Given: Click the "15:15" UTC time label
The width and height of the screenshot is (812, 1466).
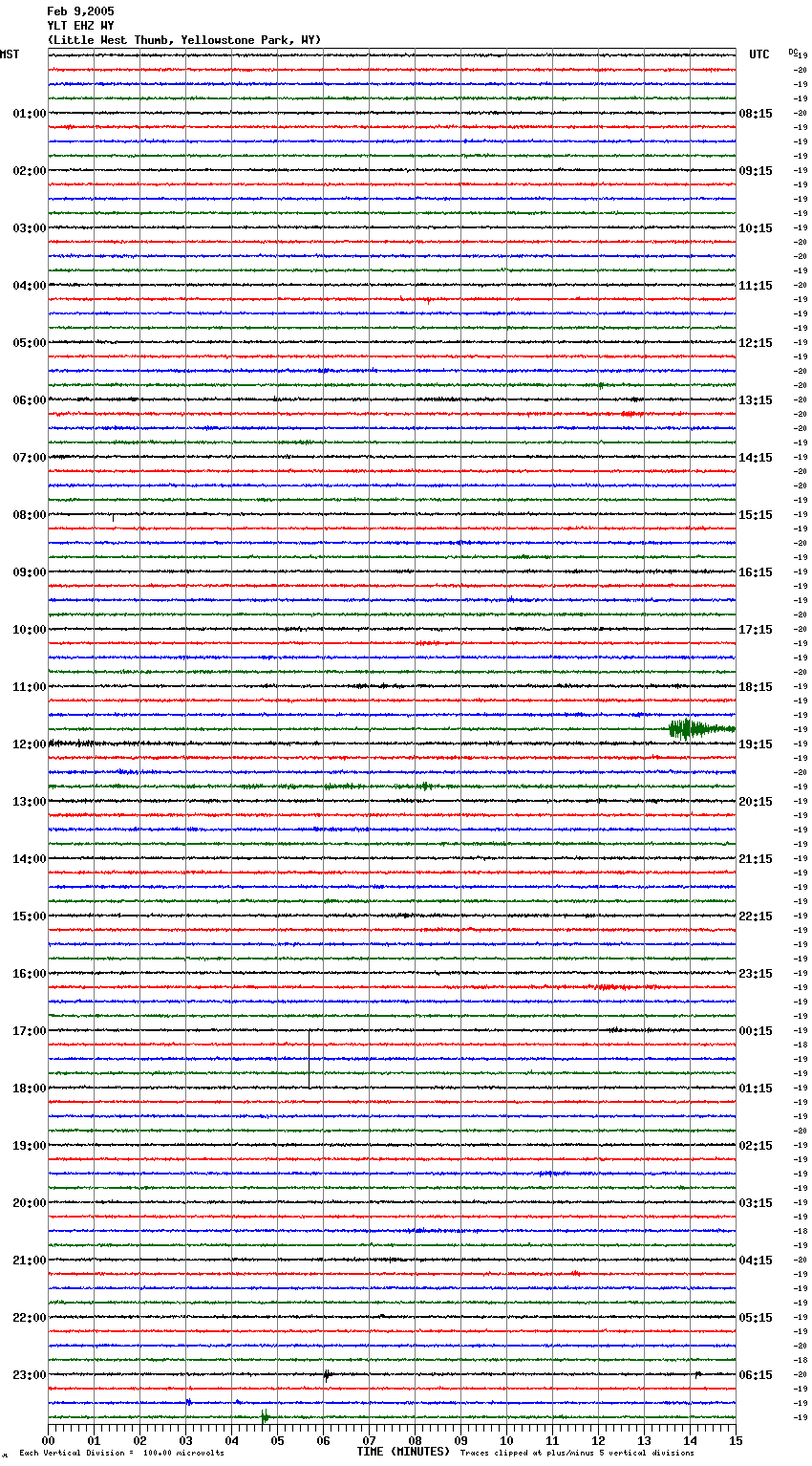Looking at the screenshot, I should pyautogui.click(x=756, y=515).
